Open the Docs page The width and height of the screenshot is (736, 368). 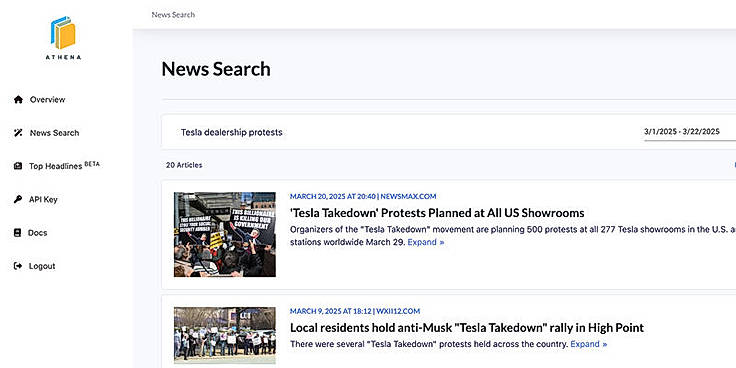click(x=38, y=233)
